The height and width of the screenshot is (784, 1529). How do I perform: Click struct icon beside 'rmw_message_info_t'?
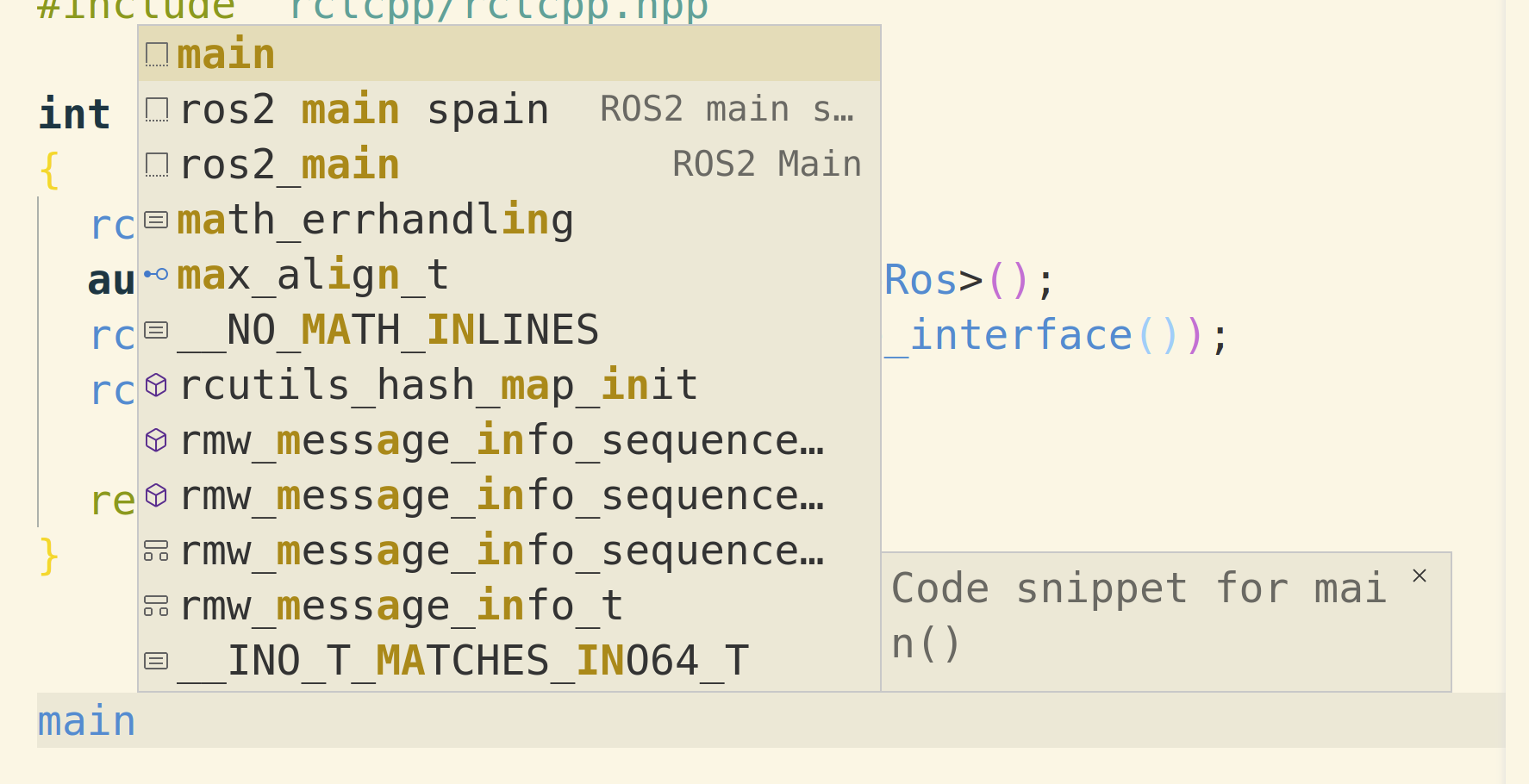[x=156, y=606]
